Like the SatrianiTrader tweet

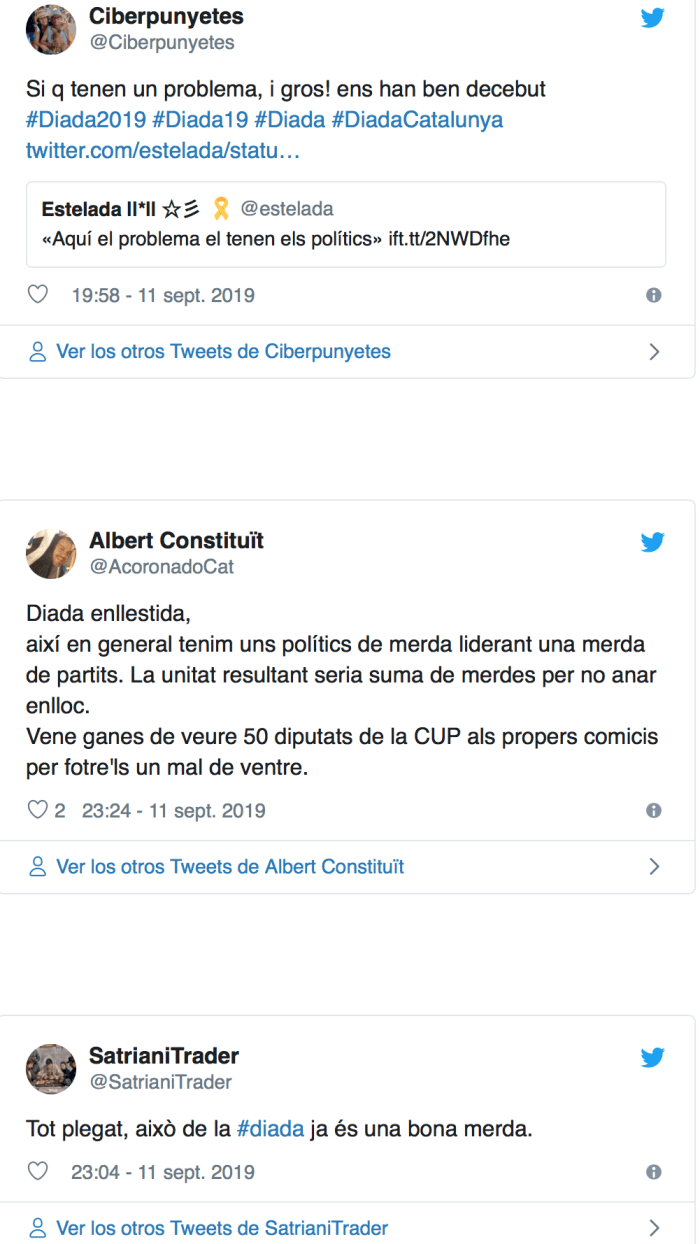(x=38, y=1172)
